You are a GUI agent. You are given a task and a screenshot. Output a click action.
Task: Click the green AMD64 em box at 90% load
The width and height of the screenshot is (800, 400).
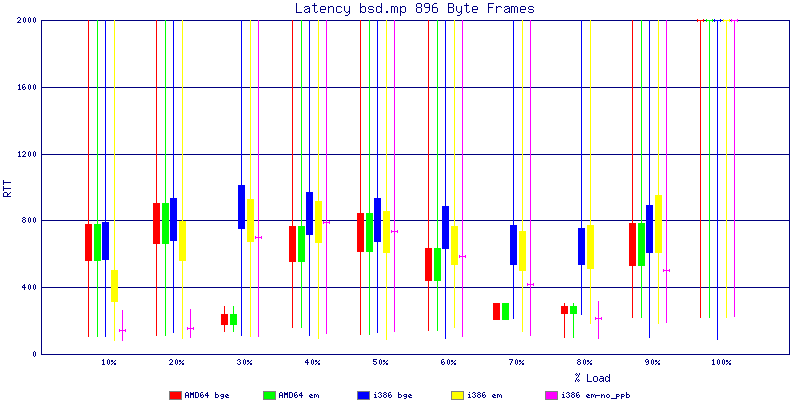[x=641, y=244]
